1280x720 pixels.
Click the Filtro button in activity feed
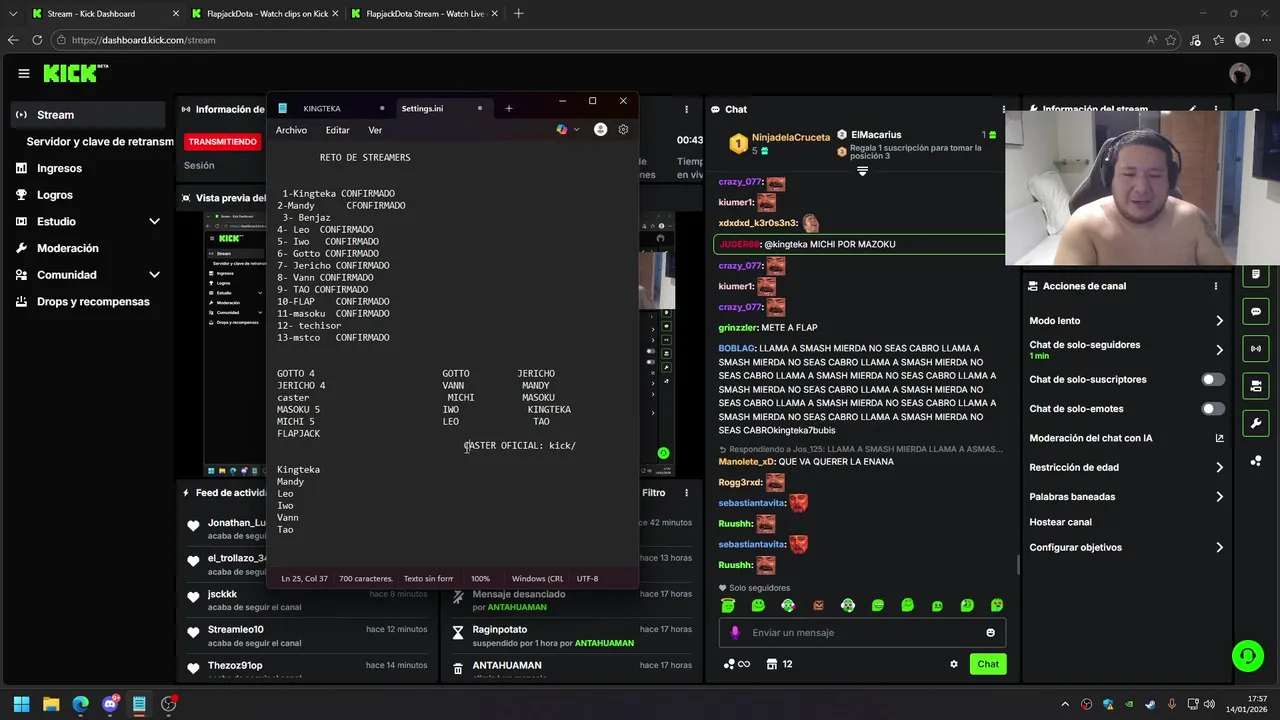(x=653, y=493)
